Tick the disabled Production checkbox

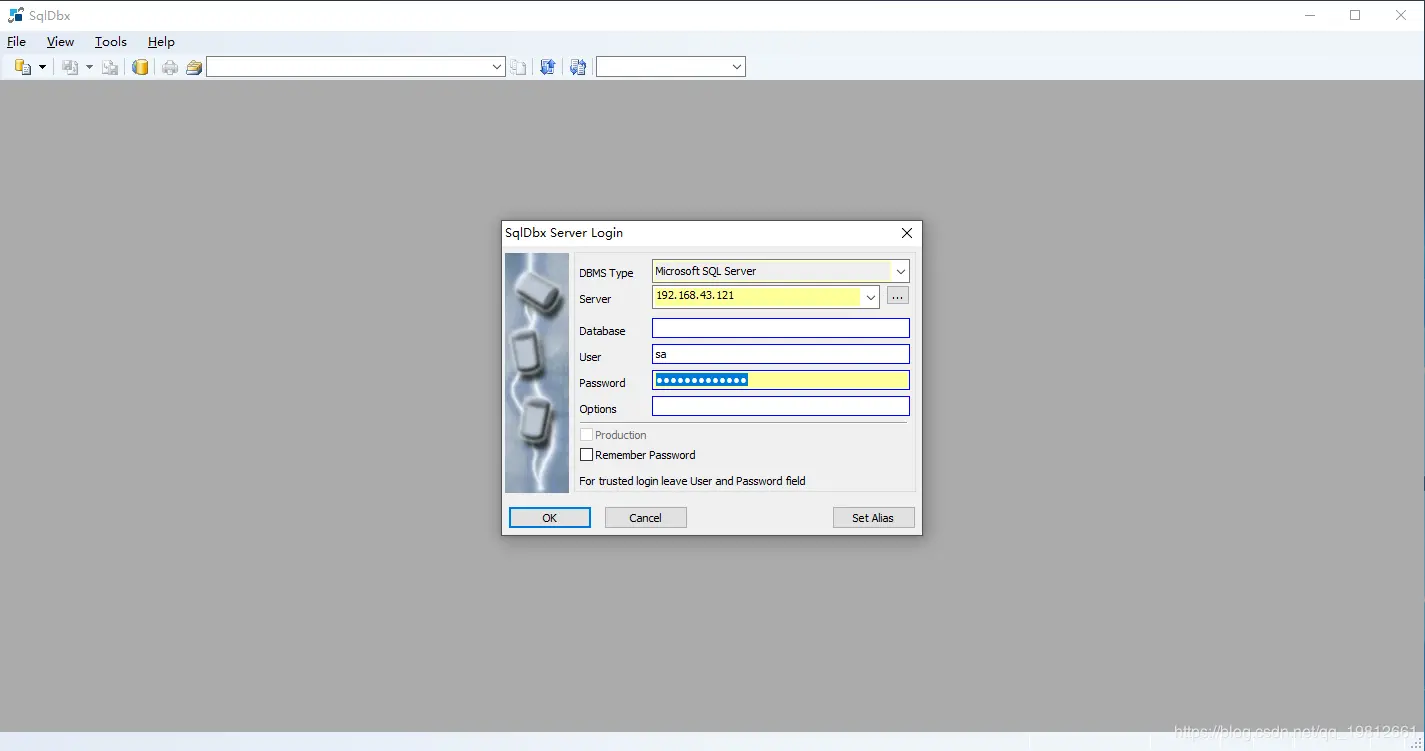click(x=587, y=435)
